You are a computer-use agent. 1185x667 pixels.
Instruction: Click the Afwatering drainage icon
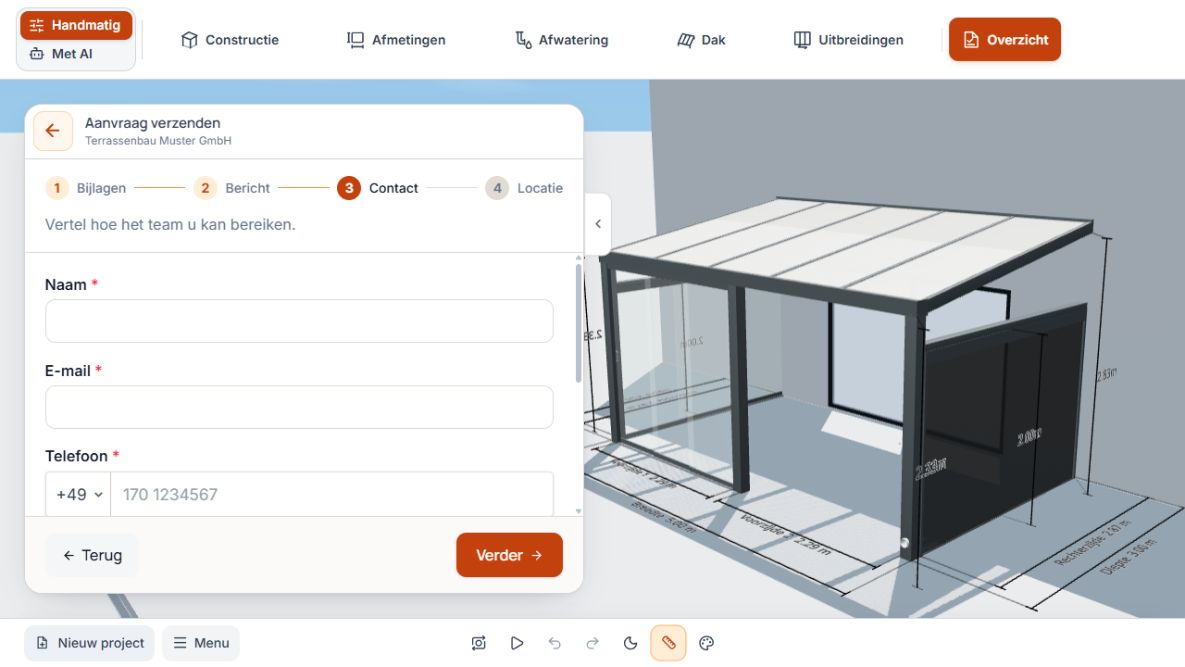(x=523, y=40)
